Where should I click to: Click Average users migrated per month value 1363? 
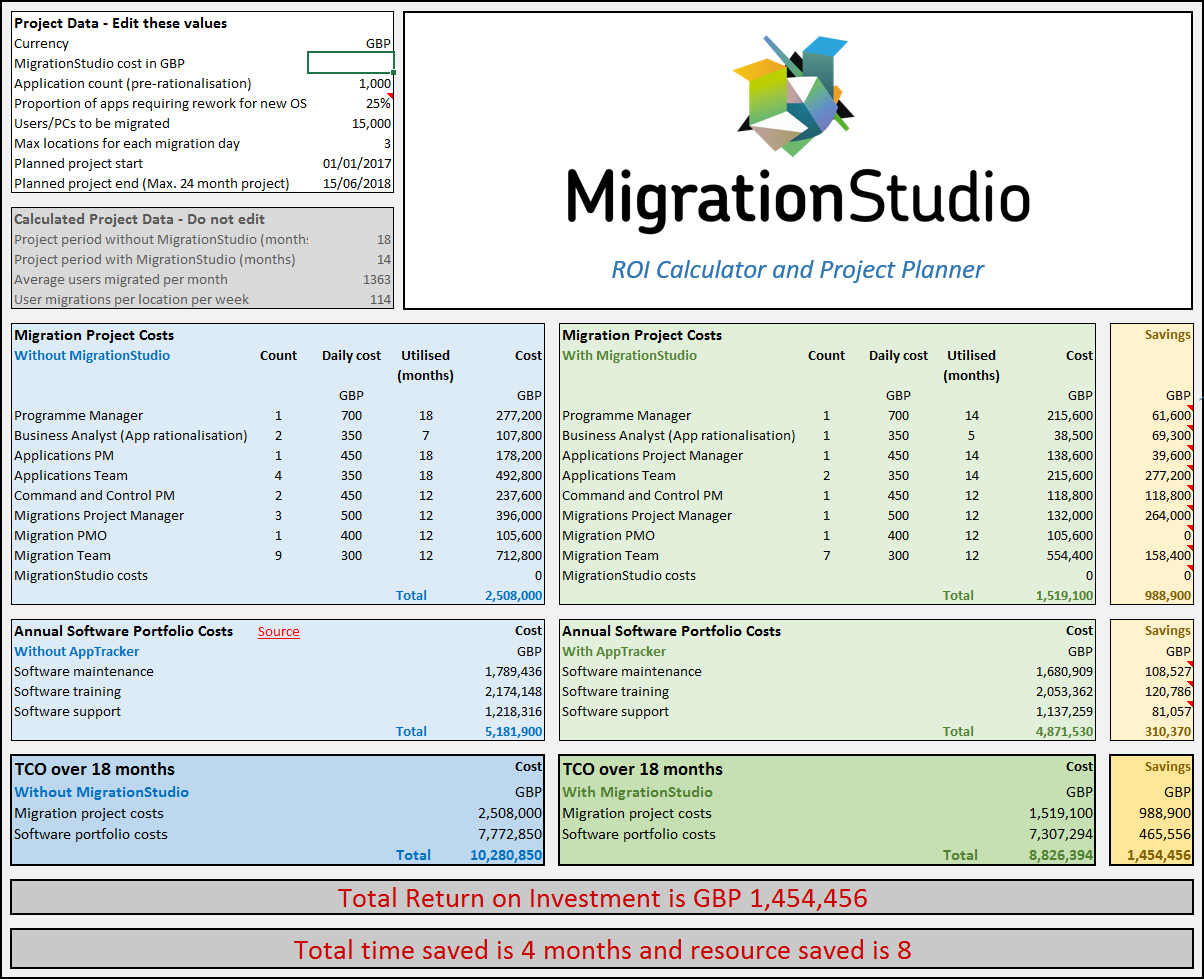point(377,280)
